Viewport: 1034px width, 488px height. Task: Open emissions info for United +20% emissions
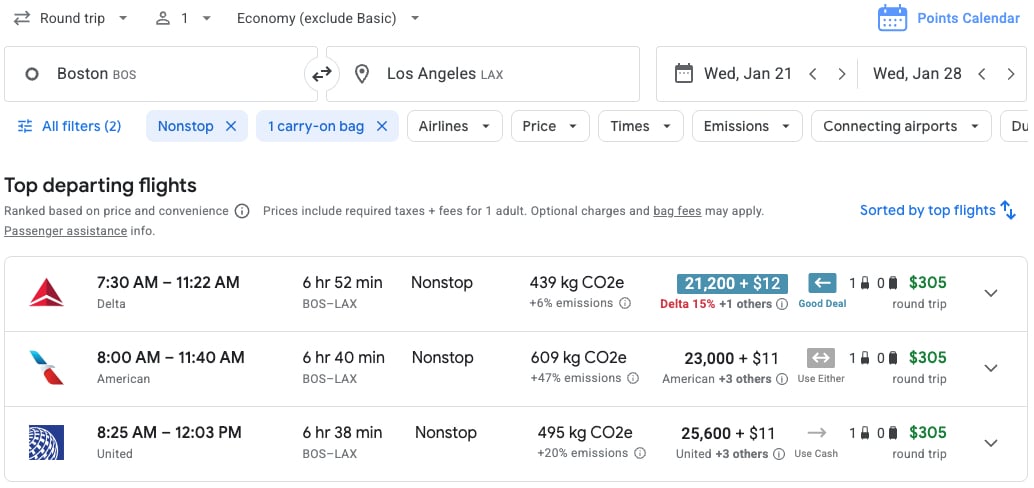(x=639, y=454)
